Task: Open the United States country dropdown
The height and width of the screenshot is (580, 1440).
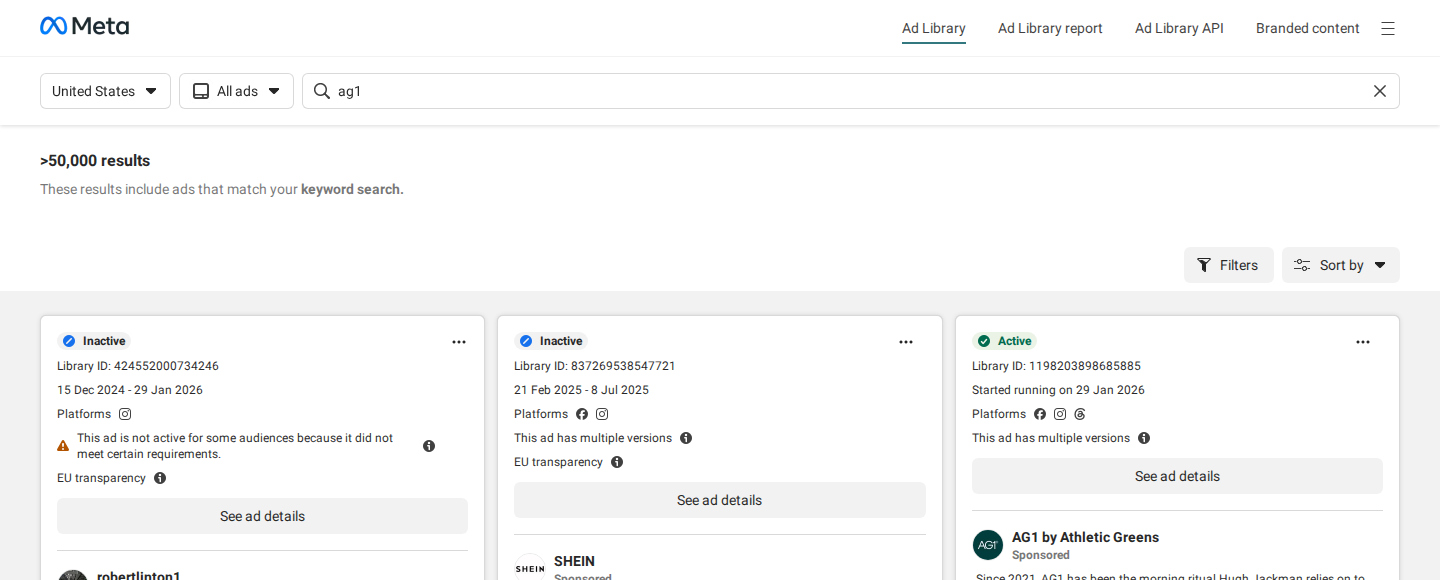Action: coord(105,91)
